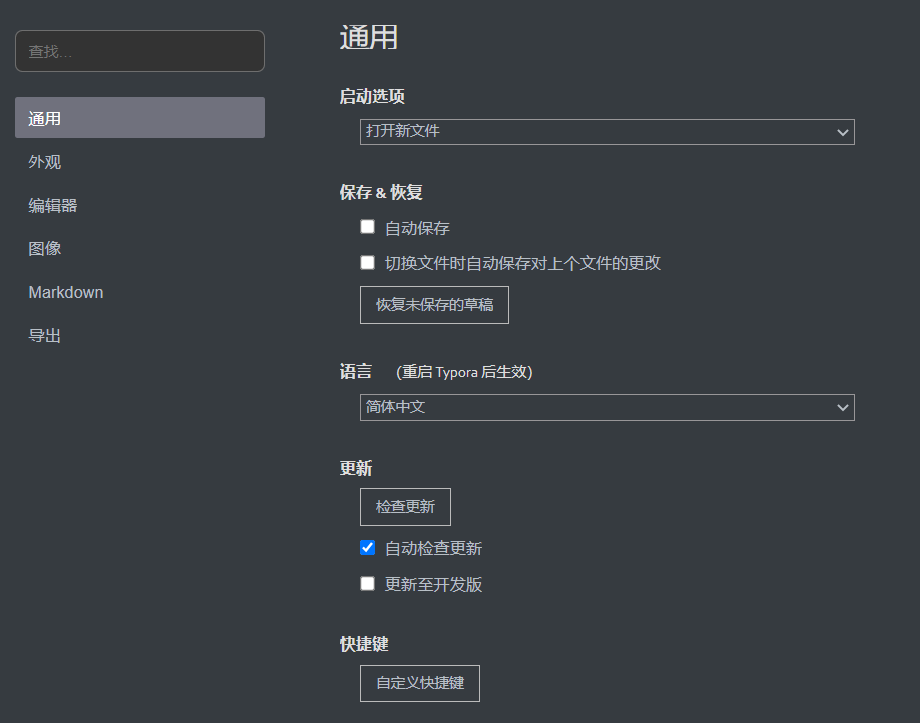The width and height of the screenshot is (920, 723).
Task: Open 自定义快捷键 button
Action: coord(420,684)
